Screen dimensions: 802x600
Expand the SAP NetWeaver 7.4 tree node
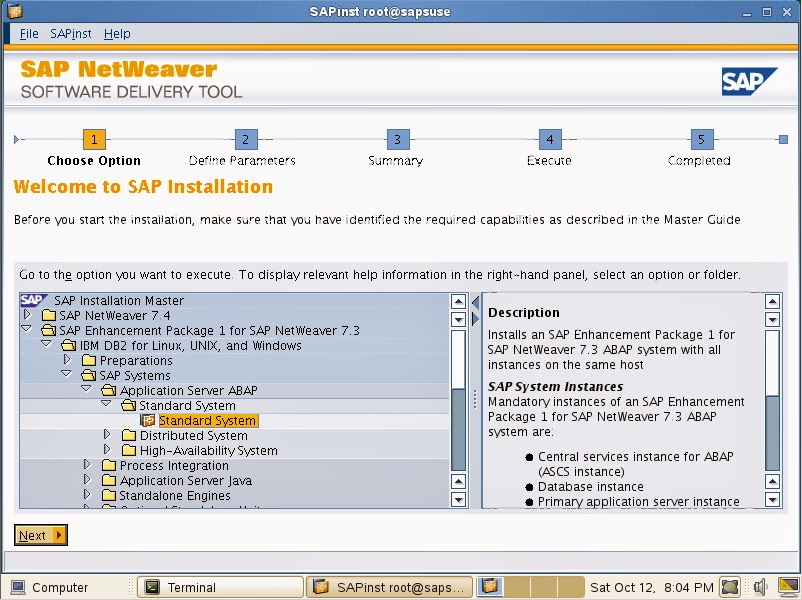(x=25, y=315)
